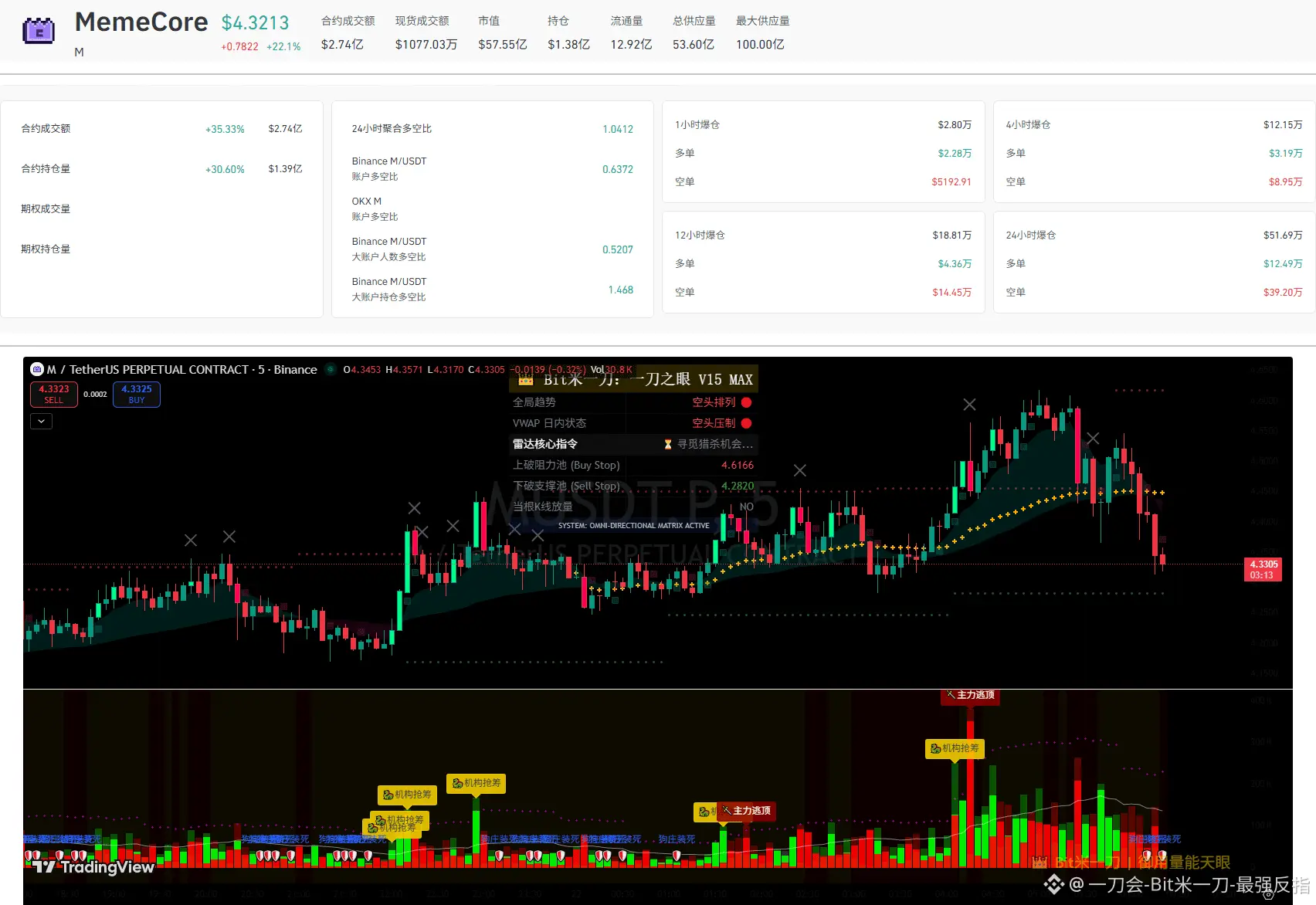The image size is (1316, 905).
Task: Click the 1小时爆仓 空单 value $5192.91
Action: (951, 182)
